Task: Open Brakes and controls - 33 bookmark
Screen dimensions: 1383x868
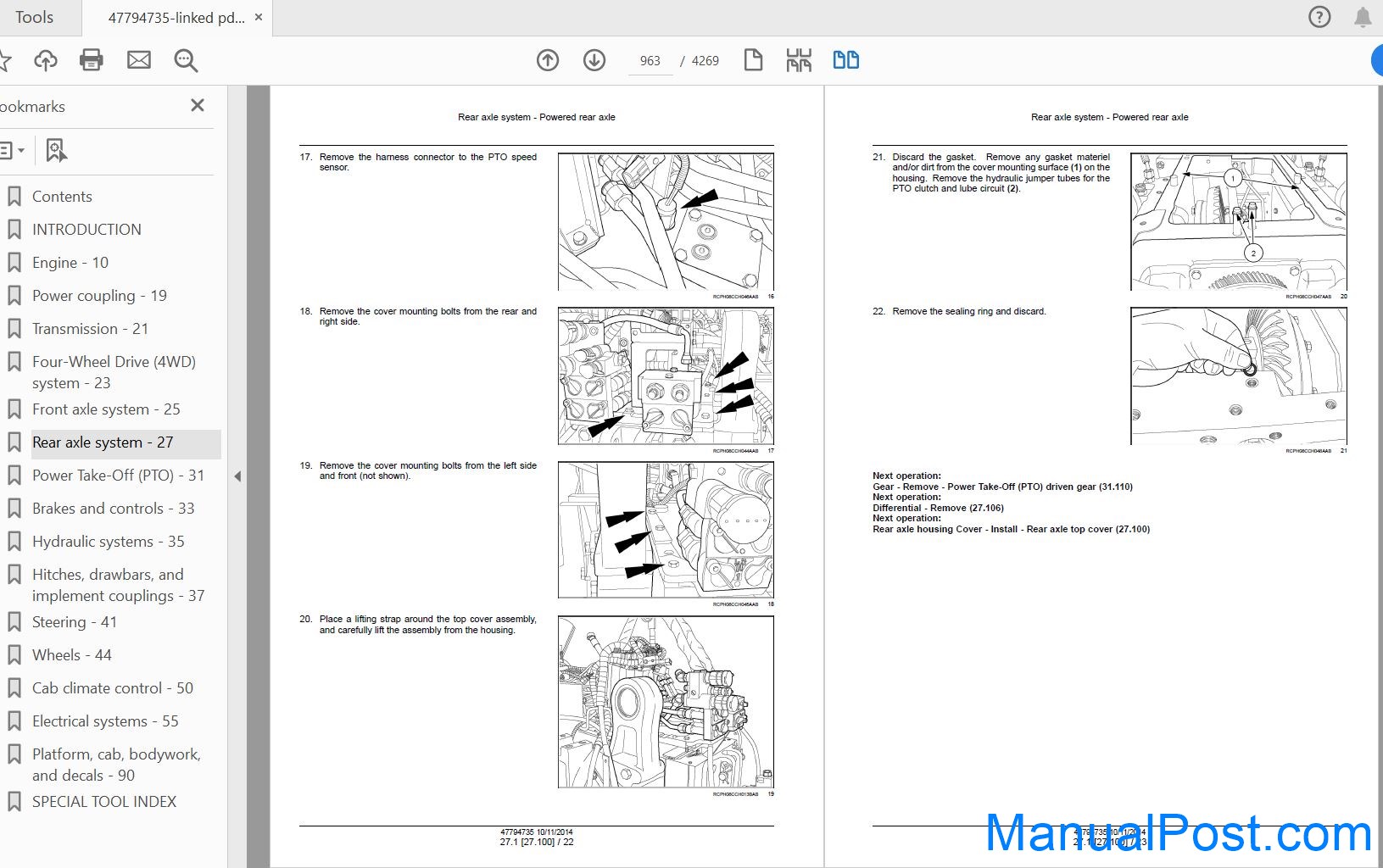Action: (113, 509)
